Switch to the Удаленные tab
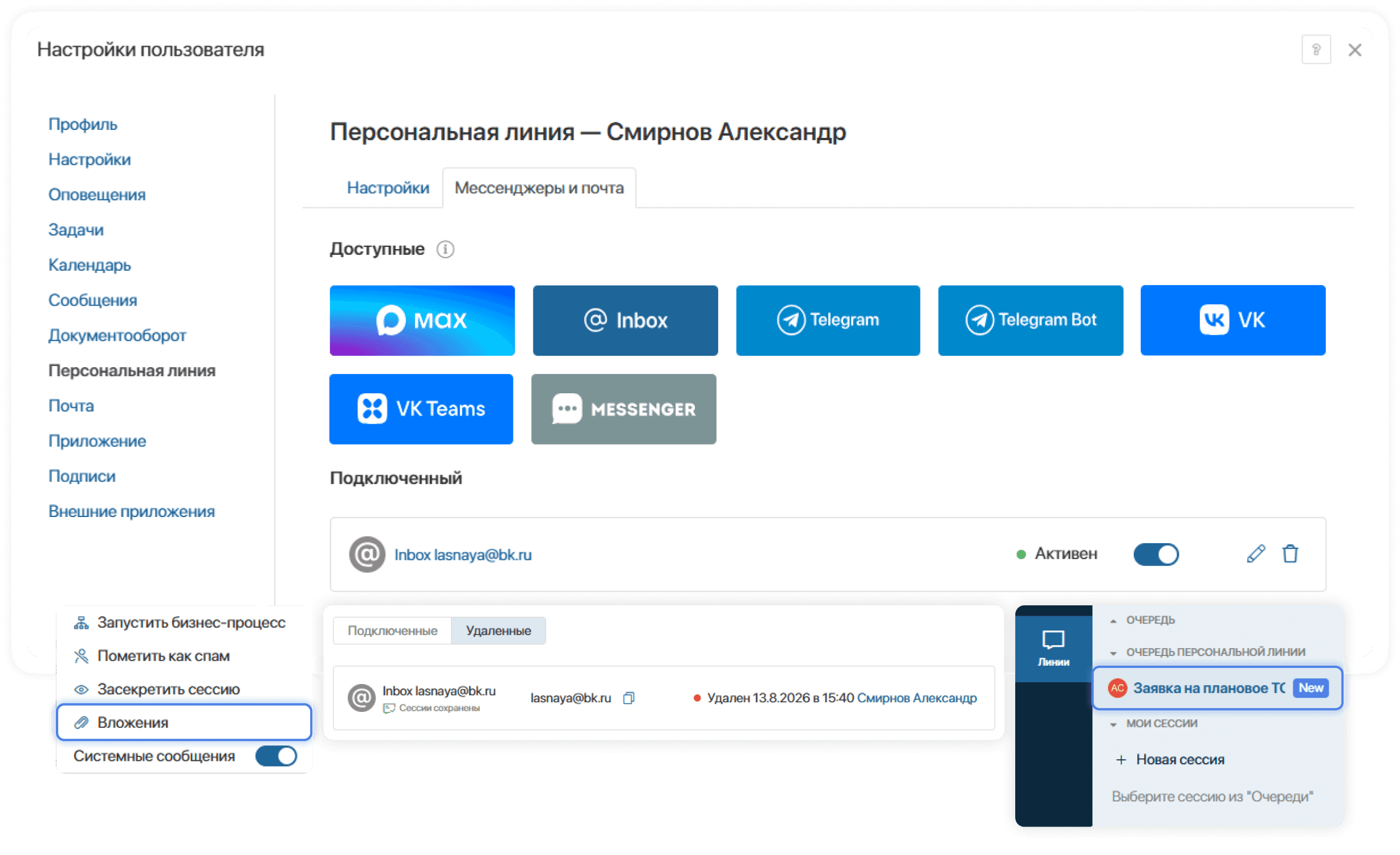Image resolution: width=1400 pixels, height=855 pixels. point(498,630)
